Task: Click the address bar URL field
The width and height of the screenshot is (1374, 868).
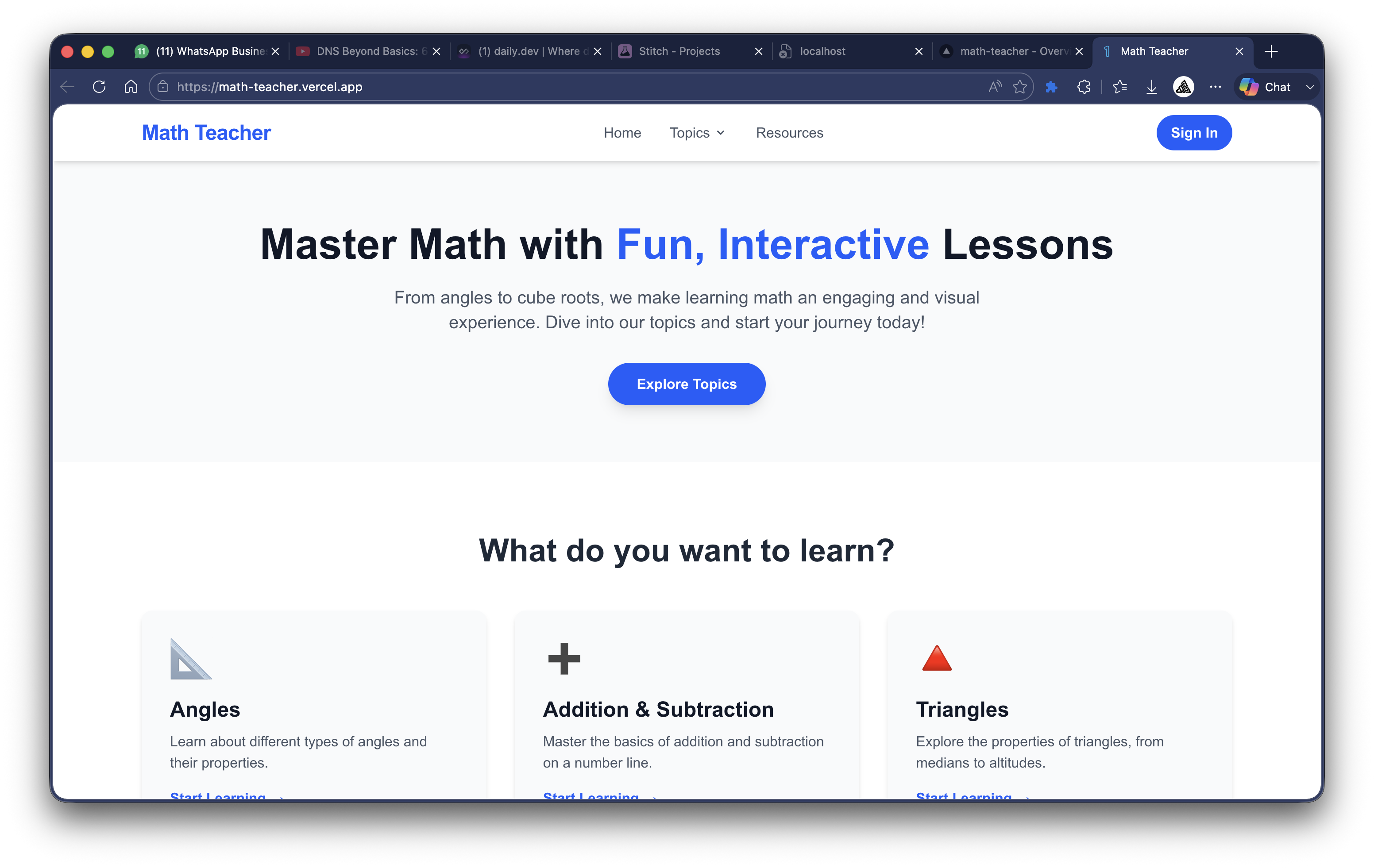Action: [x=513, y=87]
